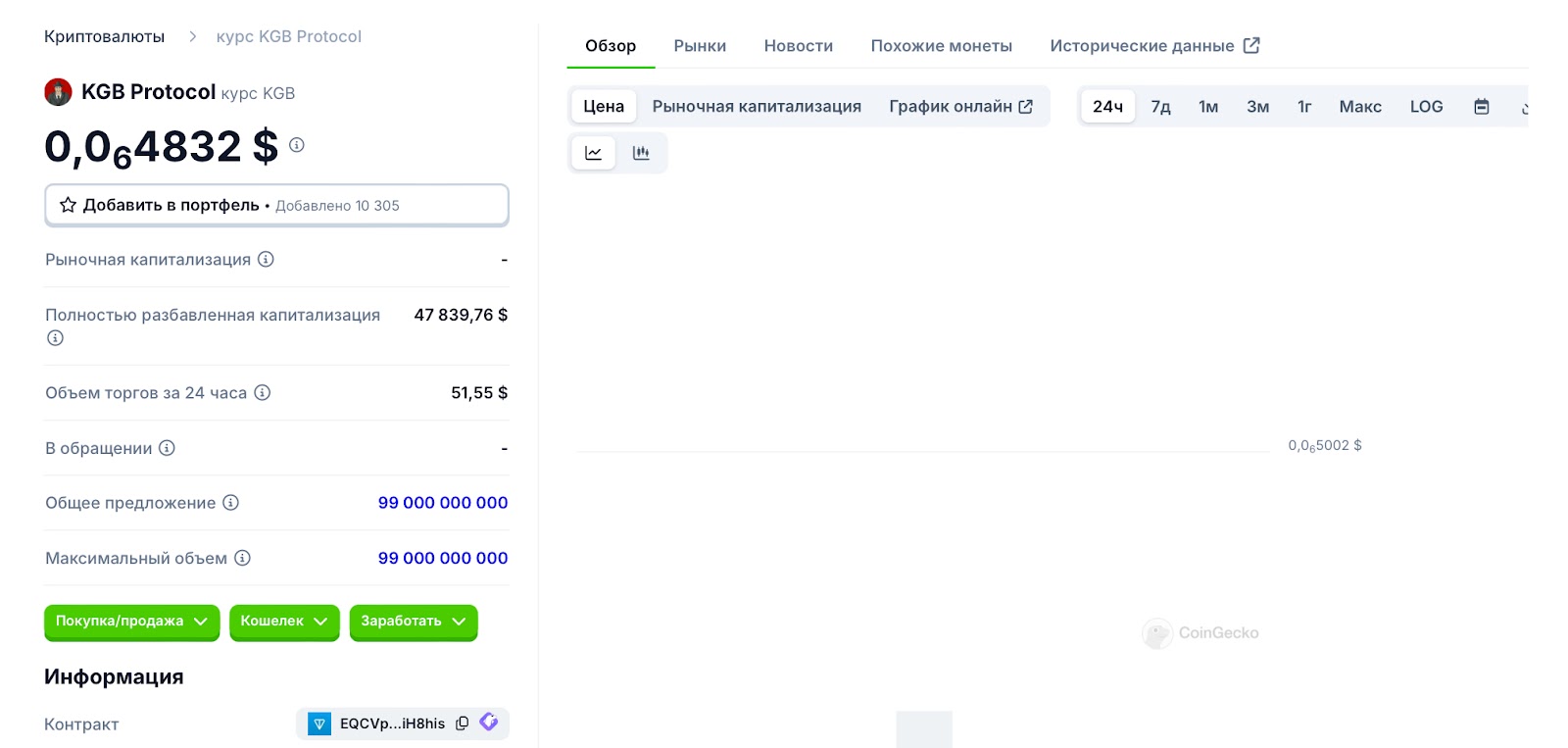1568x748 pixels.
Task: Select the 1м time range
Action: coord(1208,107)
